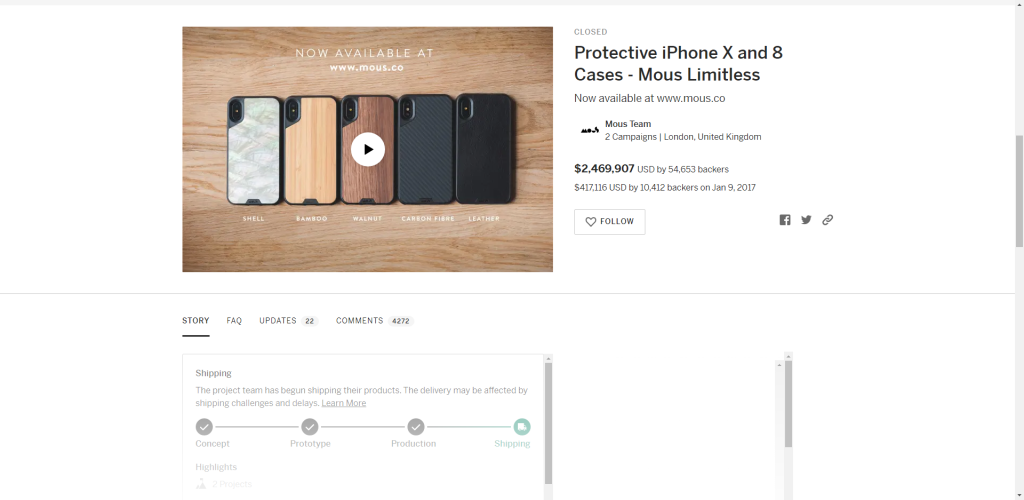1024x500 pixels.
Task: Click the Mous Team logo avatar
Action: [590, 131]
